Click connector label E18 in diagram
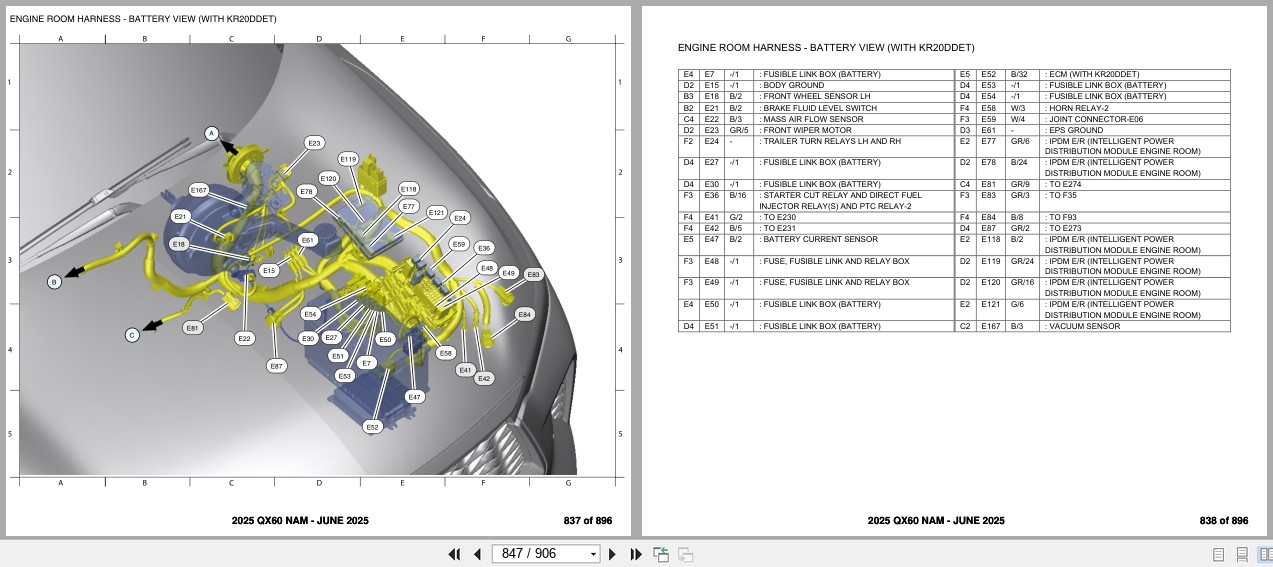This screenshot has height=567, width=1273. click(x=179, y=244)
